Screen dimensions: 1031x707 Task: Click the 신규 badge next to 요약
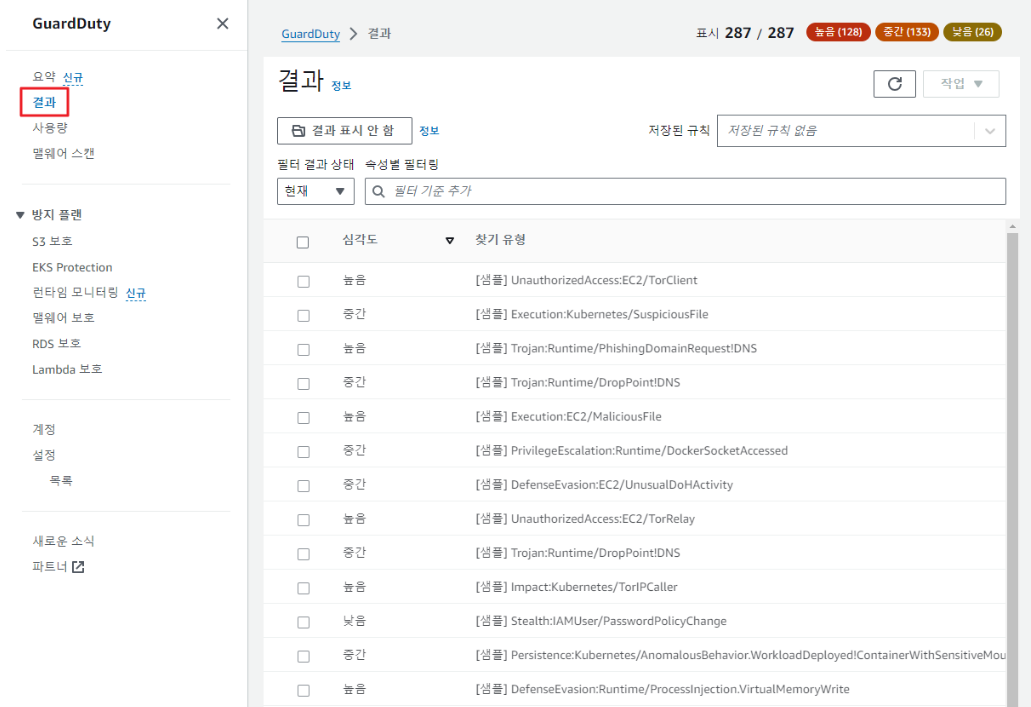[73, 78]
